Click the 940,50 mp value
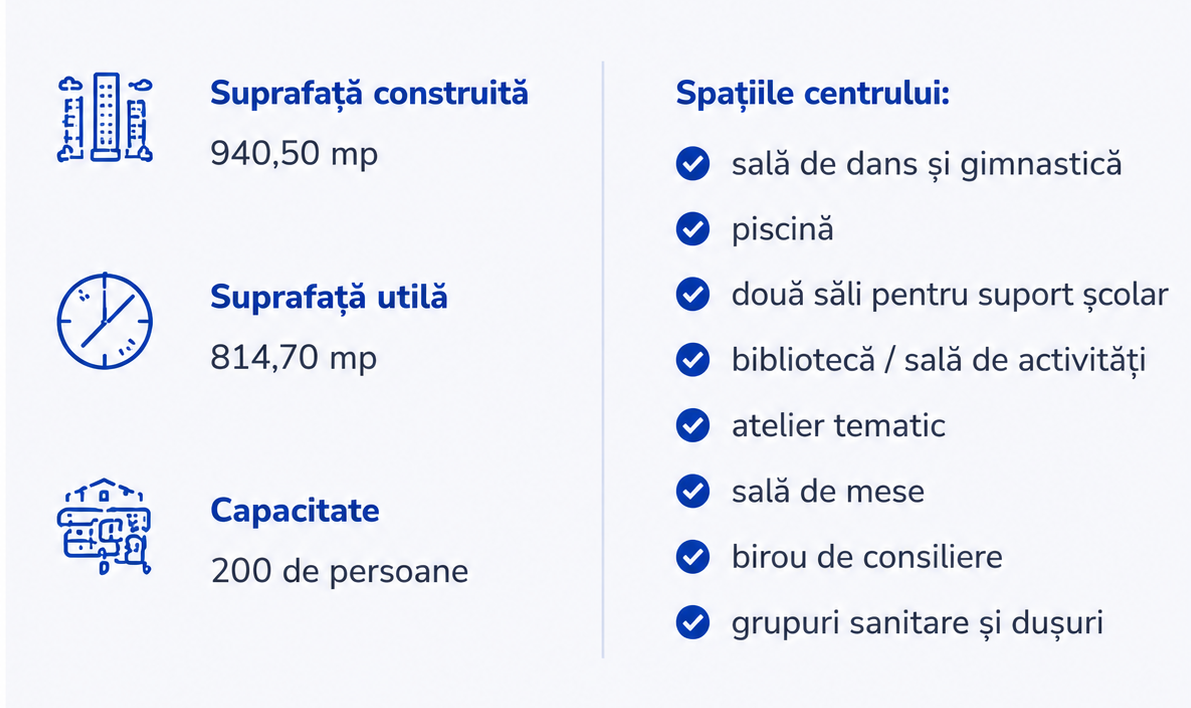 294,153
